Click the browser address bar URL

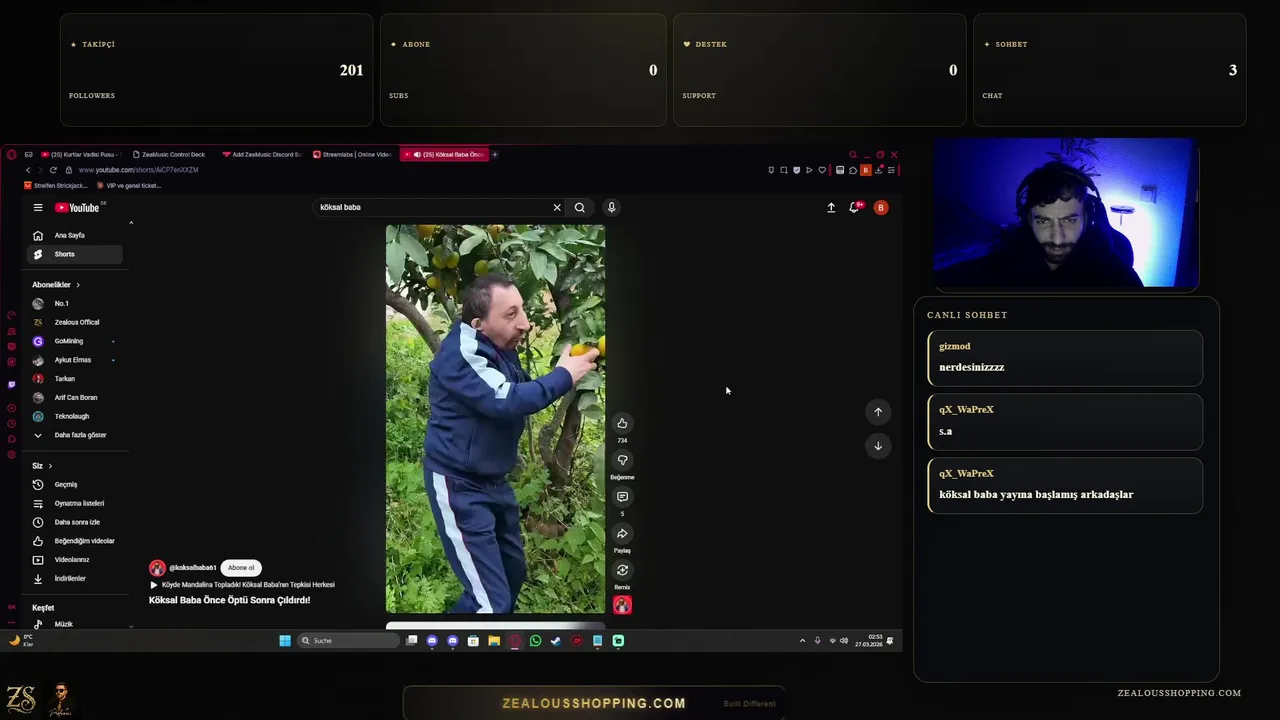pyautogui.click(x=138, y=170)
